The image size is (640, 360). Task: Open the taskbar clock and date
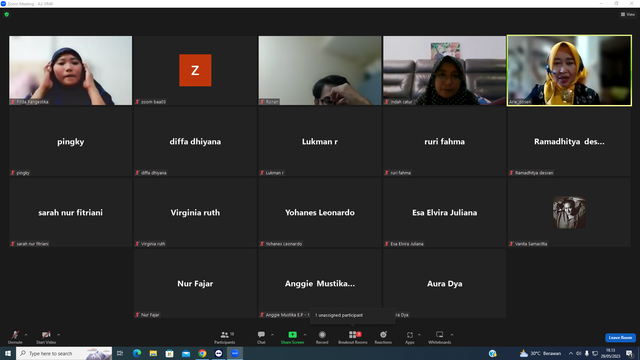click(x=611, y=353)
